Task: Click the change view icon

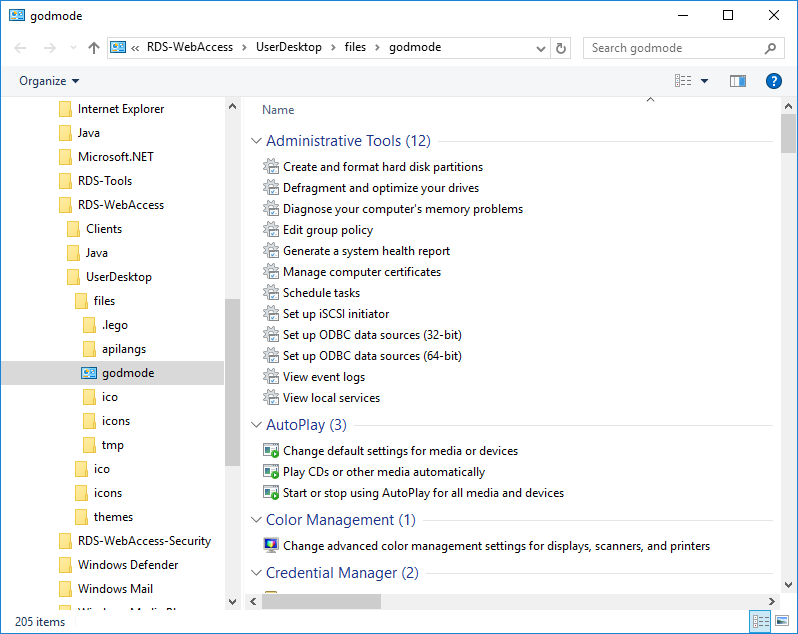Action: click(x=683, y=81)
